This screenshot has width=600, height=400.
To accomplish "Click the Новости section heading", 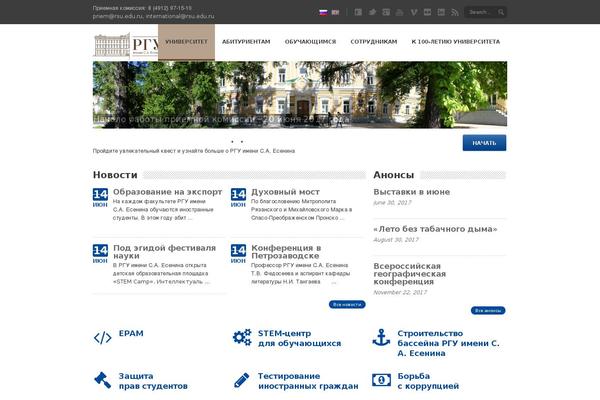I will tap(115, 175).
